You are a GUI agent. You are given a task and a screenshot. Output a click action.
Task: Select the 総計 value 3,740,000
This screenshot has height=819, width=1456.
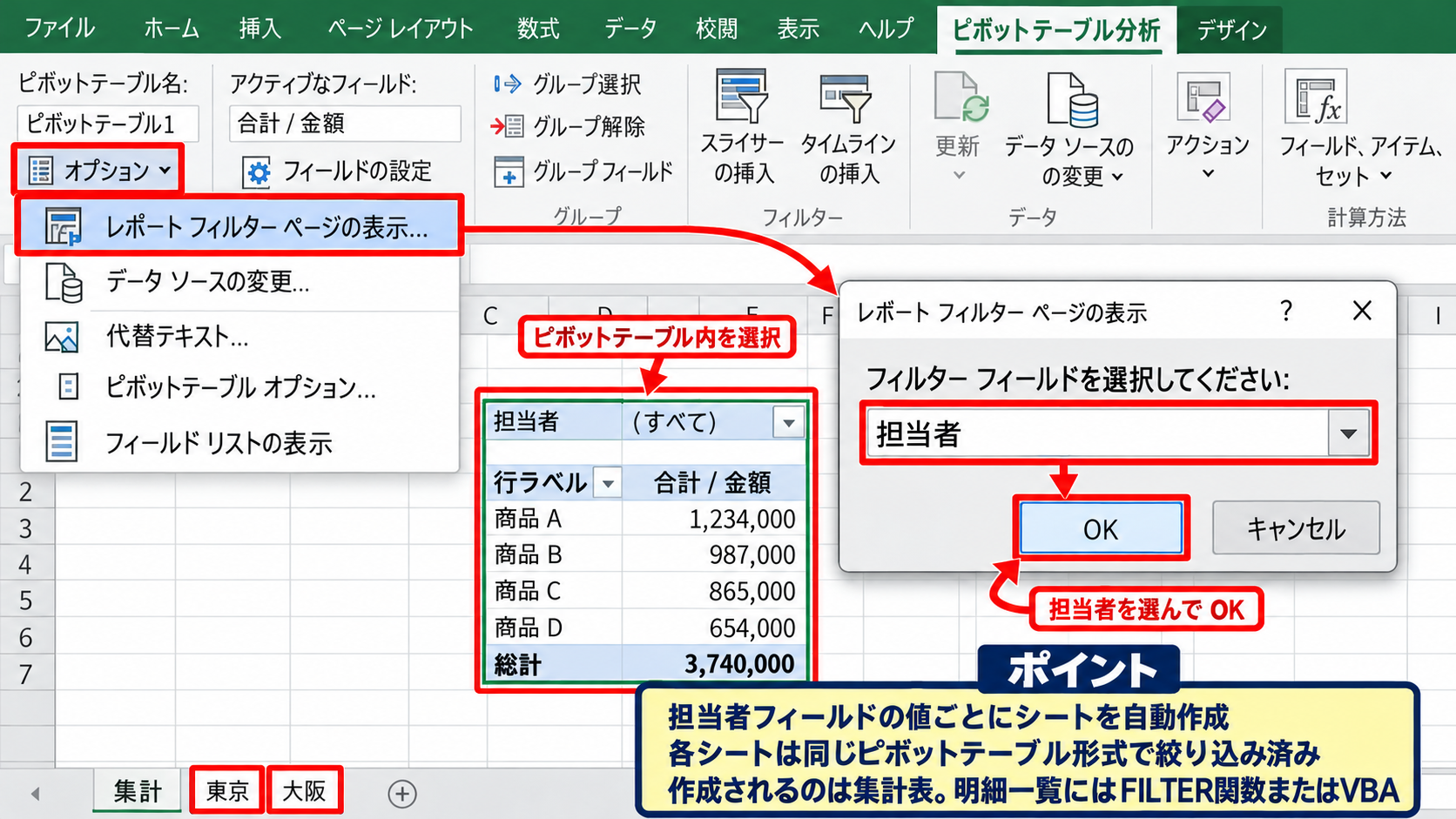pos(714,665)
